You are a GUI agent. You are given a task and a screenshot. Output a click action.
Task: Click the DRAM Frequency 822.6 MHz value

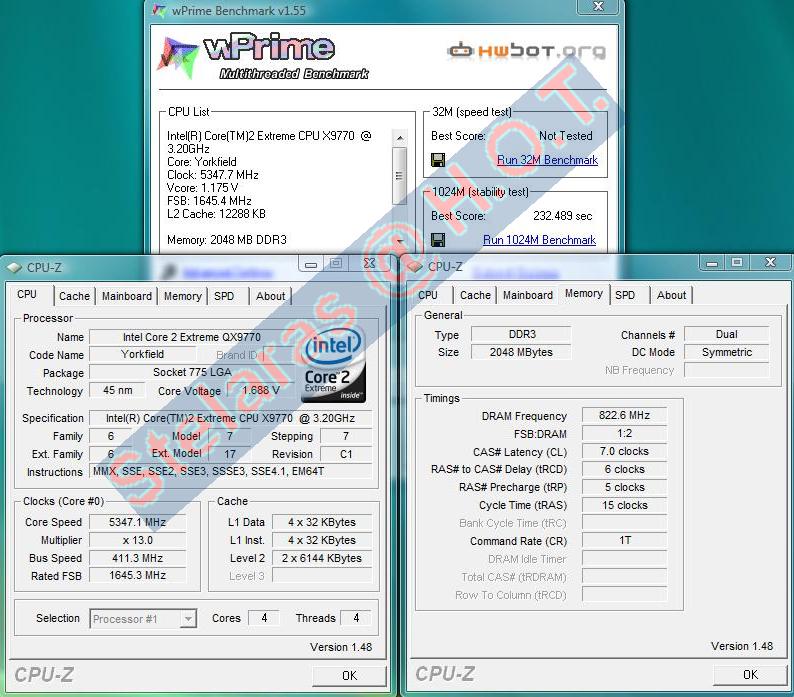click(x=624, y=415)
